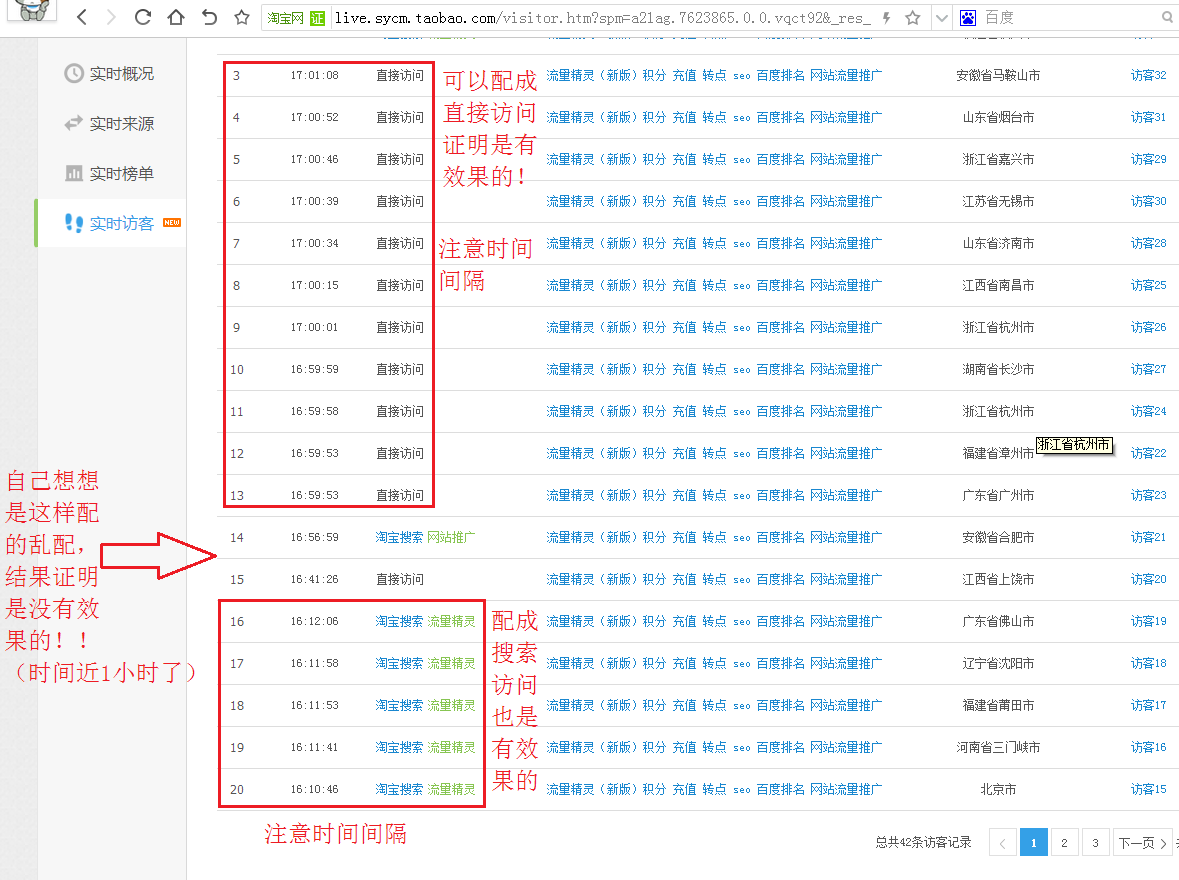Go to page 2 of visitor records
The width and height of the screenshot is (1179, 880).
pos(1064,843)
